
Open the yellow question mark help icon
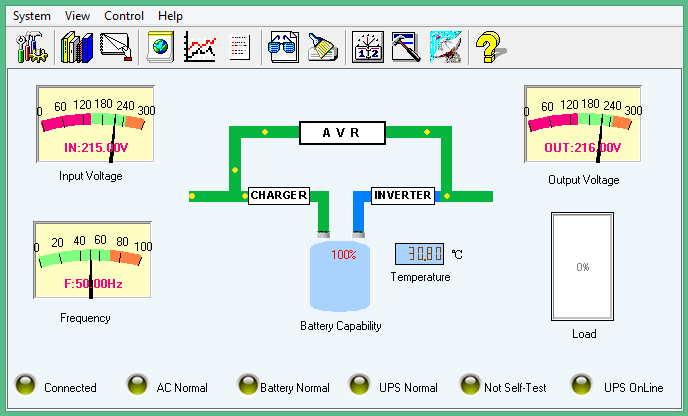pos(488,47)
